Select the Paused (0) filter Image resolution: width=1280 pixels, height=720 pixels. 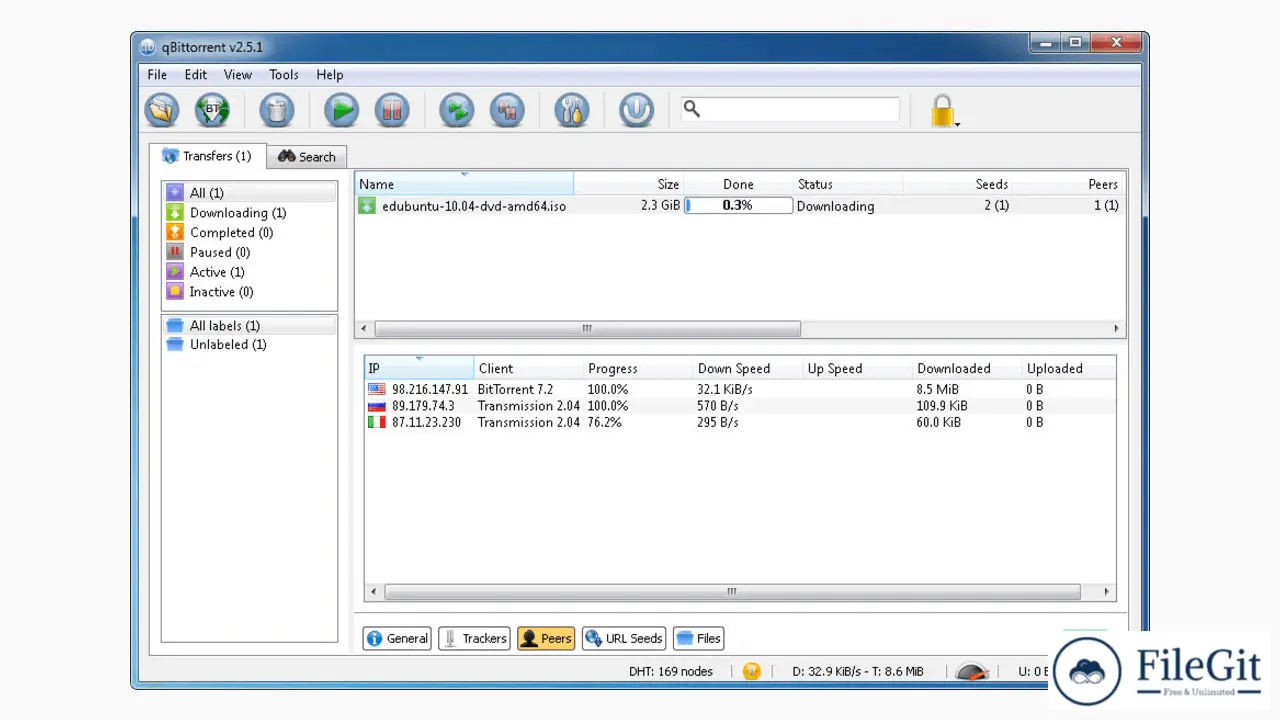249,252
